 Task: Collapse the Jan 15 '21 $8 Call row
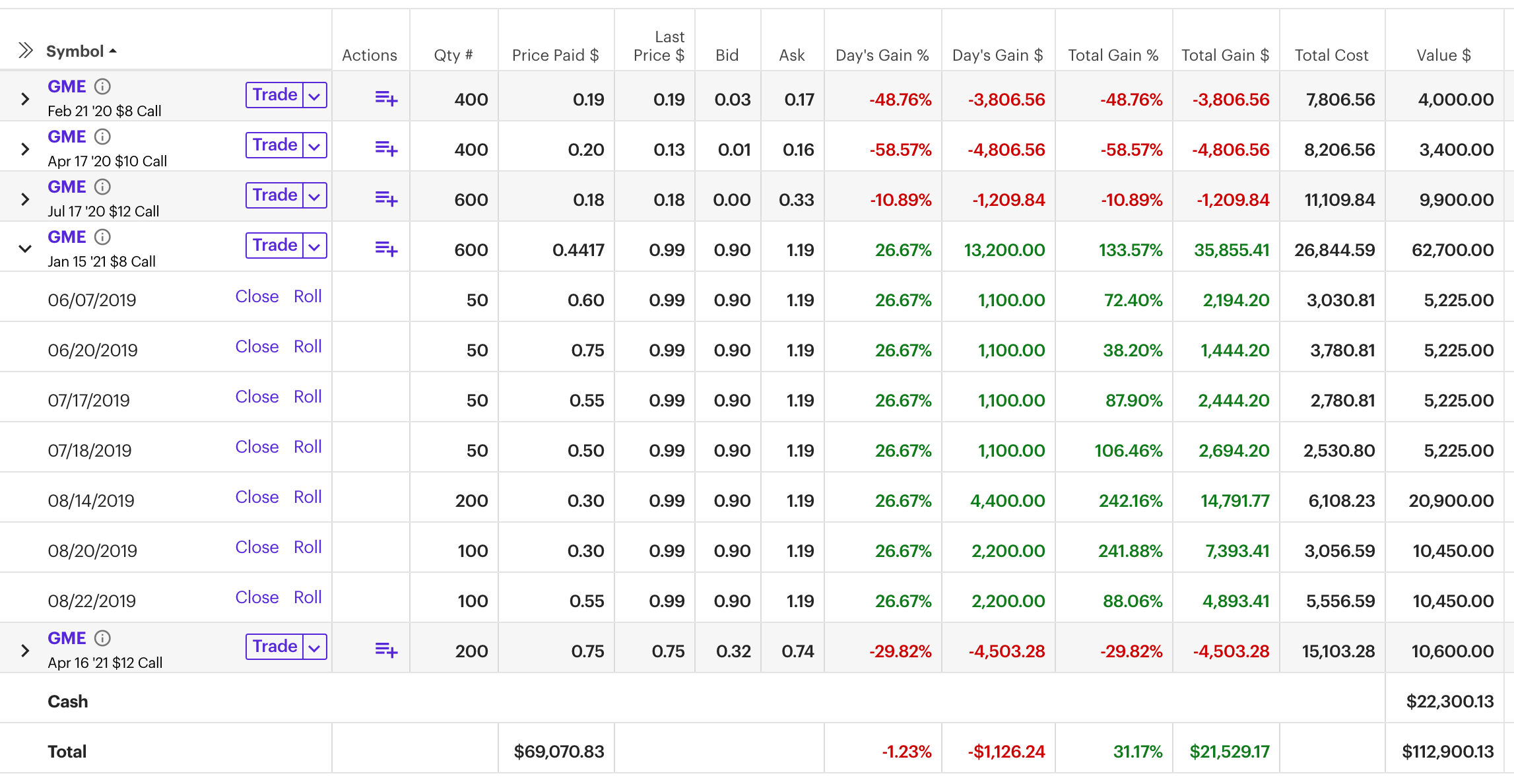coord(25,249)
